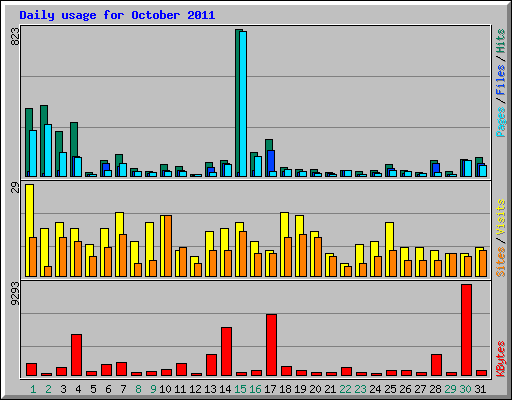This screenshot has width=512, height=400.
Task: Click day 28 on the x-axis
Action: pyautogui.click(x=435, y=389)
